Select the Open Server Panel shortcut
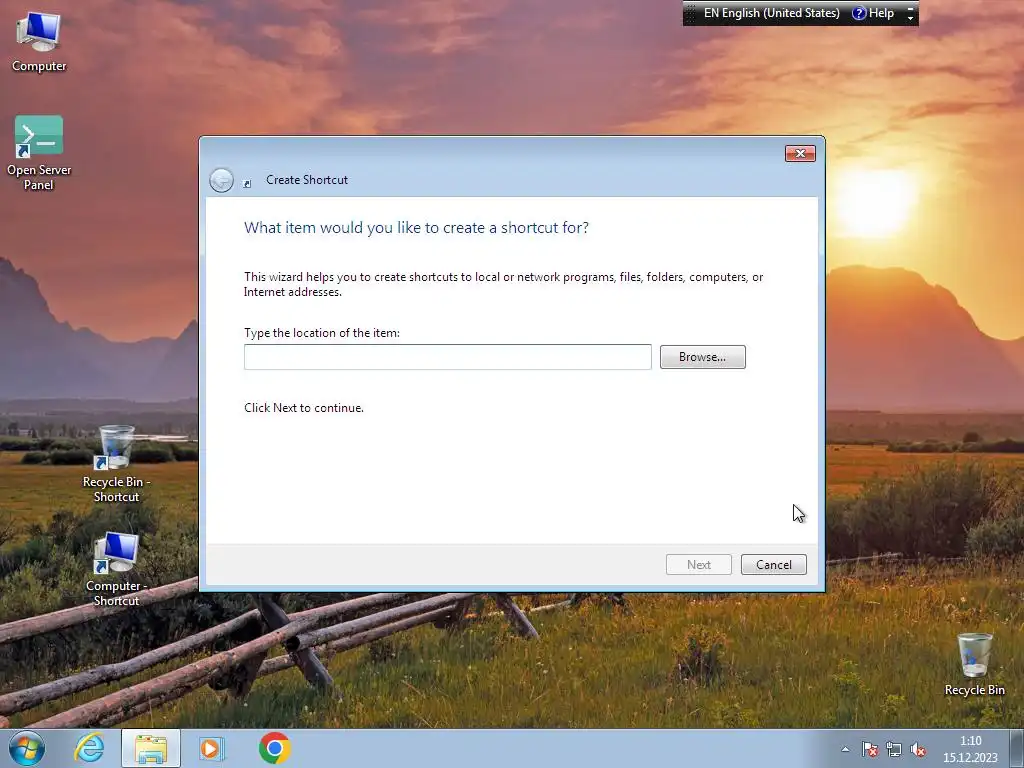 tap(39, 153)
